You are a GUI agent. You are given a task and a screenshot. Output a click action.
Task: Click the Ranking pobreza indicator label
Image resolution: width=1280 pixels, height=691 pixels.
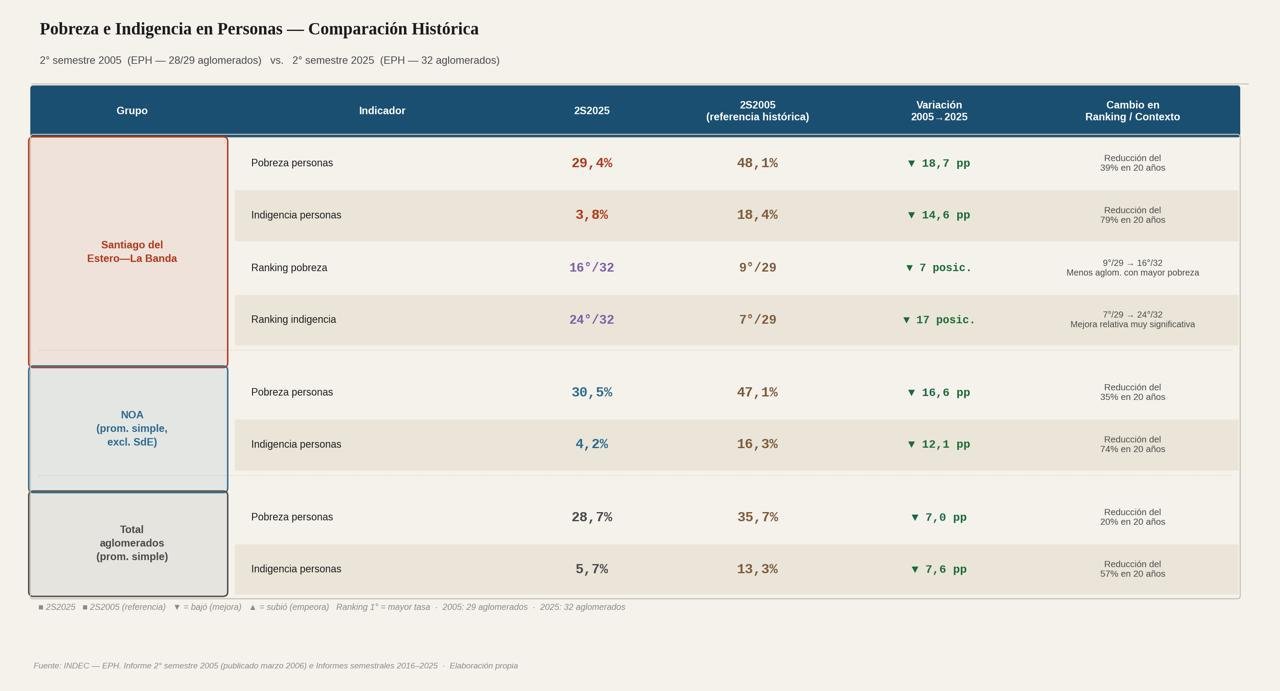[289, 268]
